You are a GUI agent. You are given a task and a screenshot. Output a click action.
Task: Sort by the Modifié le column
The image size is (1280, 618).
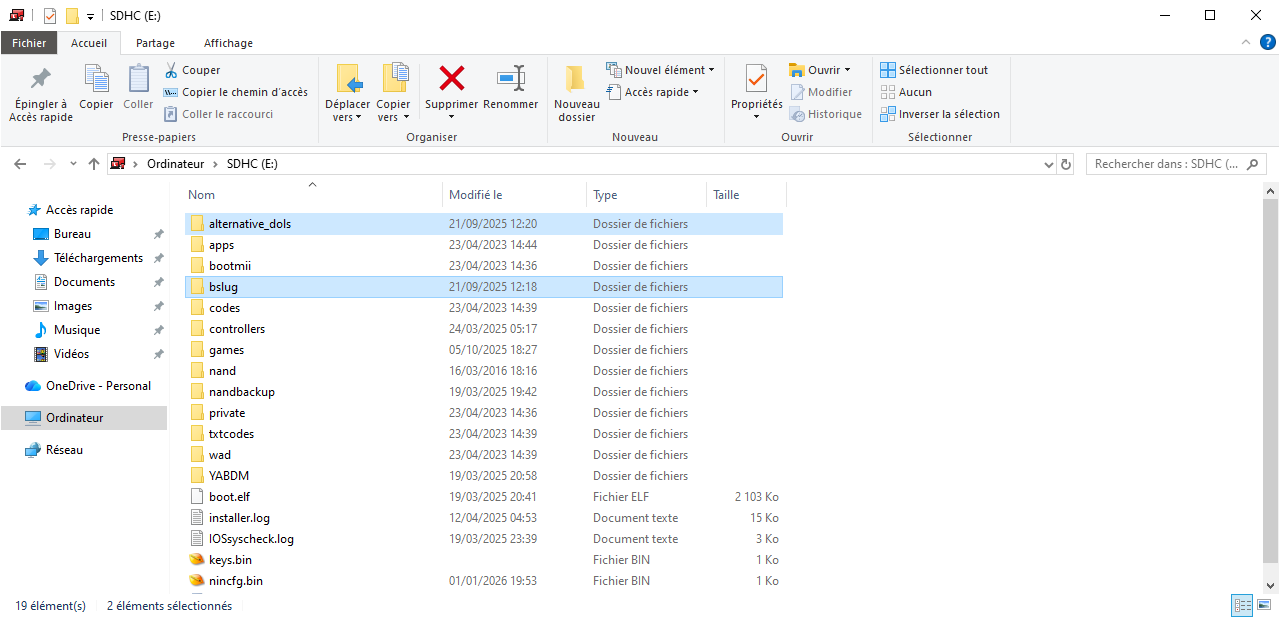514,195
